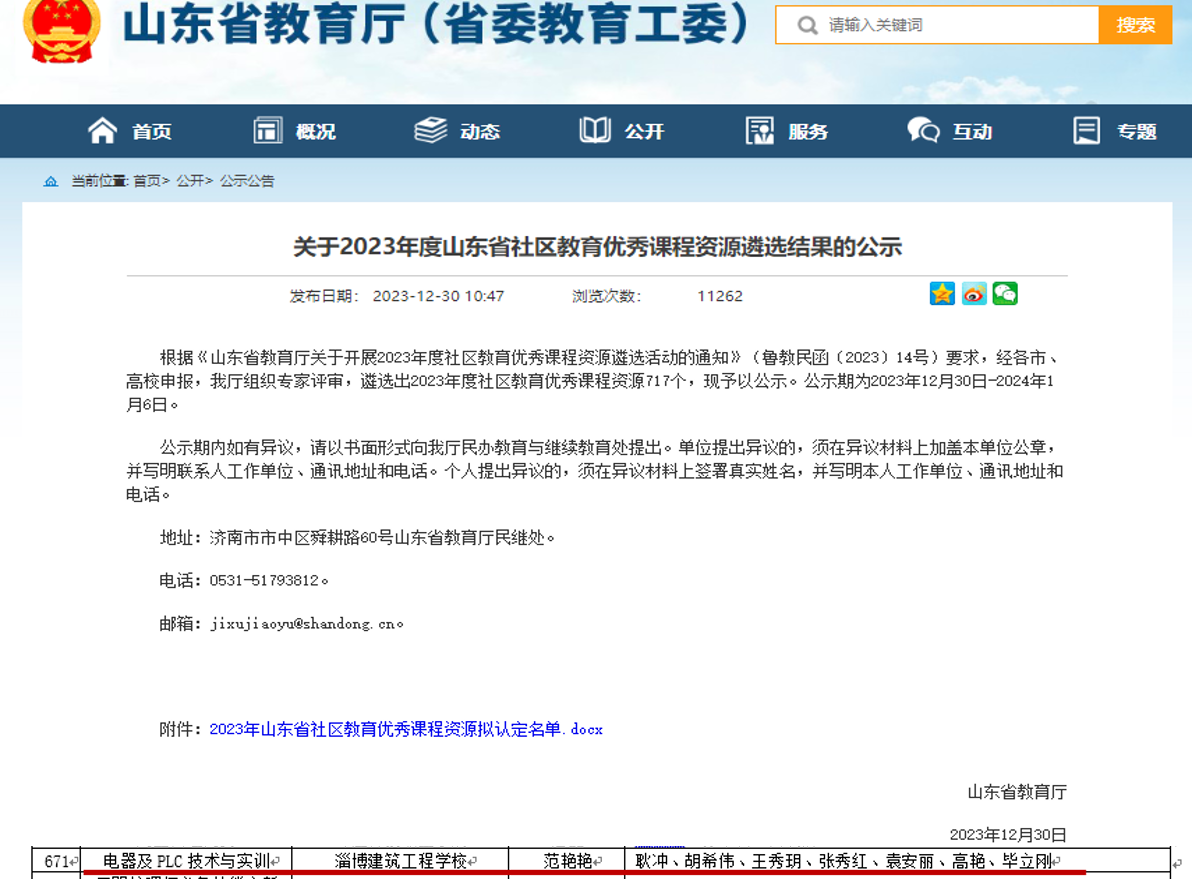Click the national emblem logo

tap(62, 30)
